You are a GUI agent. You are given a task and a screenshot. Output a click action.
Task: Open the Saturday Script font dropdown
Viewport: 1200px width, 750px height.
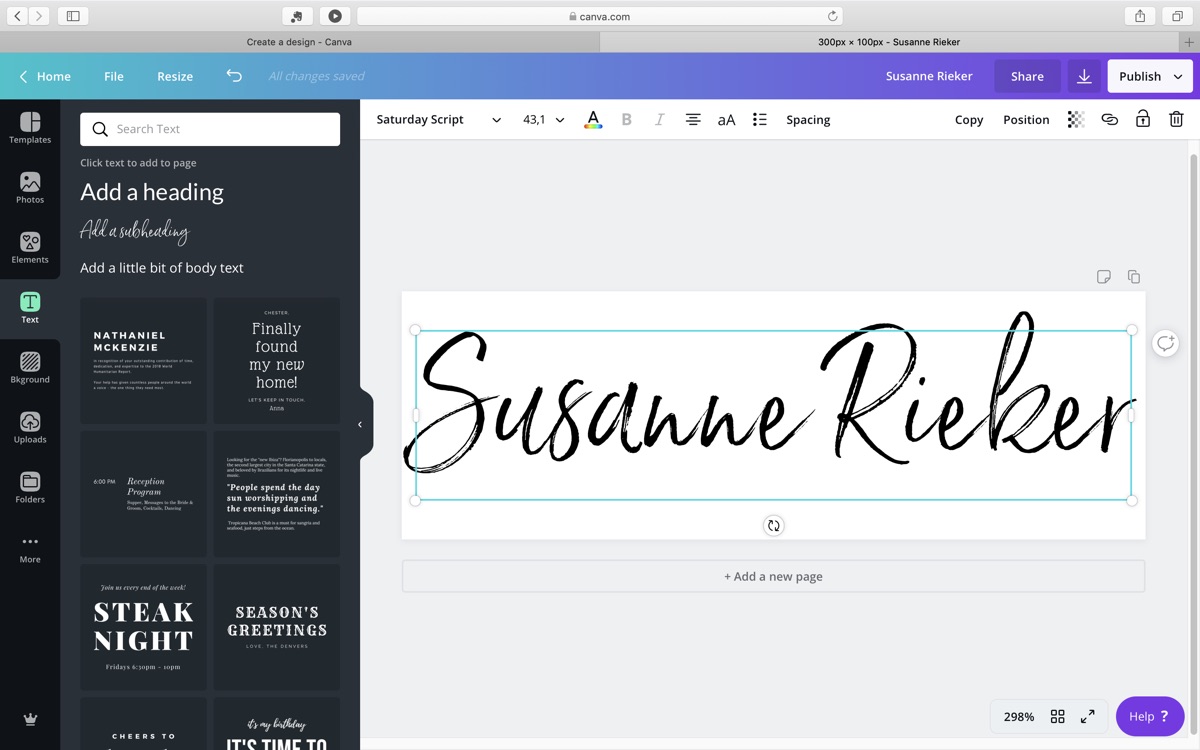click(x=438, y=119)
